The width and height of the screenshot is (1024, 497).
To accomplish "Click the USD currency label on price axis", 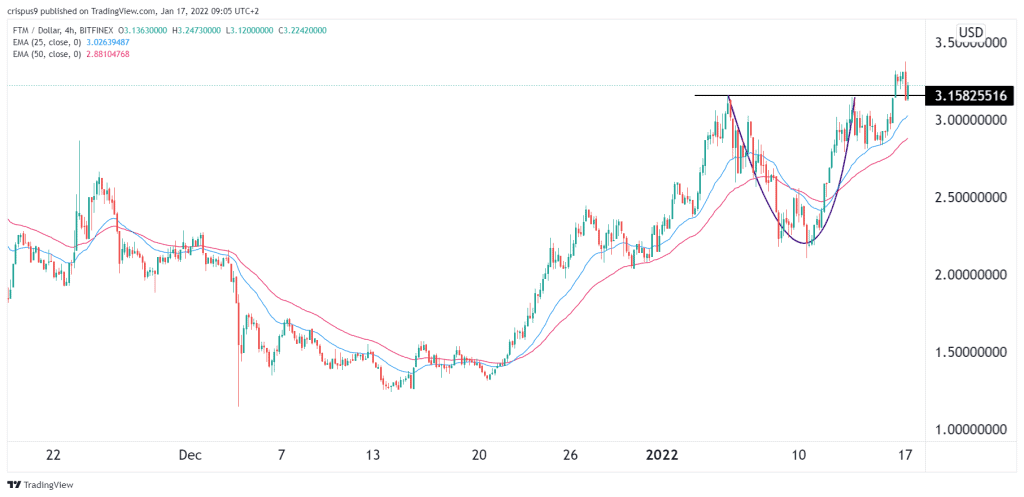I will tap(970, 32).
